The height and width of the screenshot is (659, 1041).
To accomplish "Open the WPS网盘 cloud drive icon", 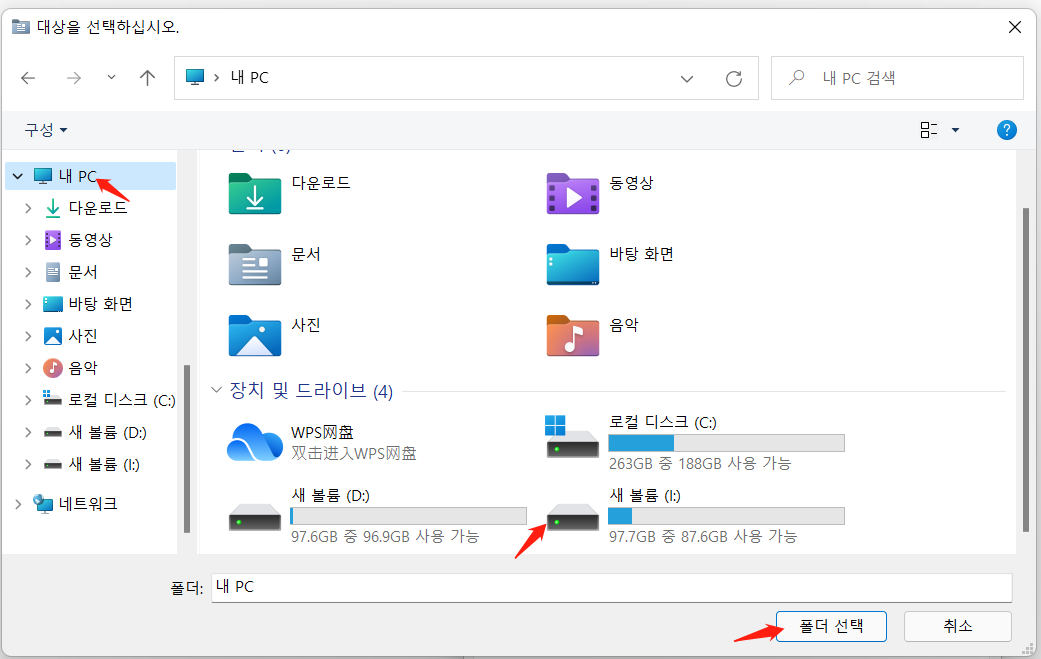I will click(x=254, y=442).
